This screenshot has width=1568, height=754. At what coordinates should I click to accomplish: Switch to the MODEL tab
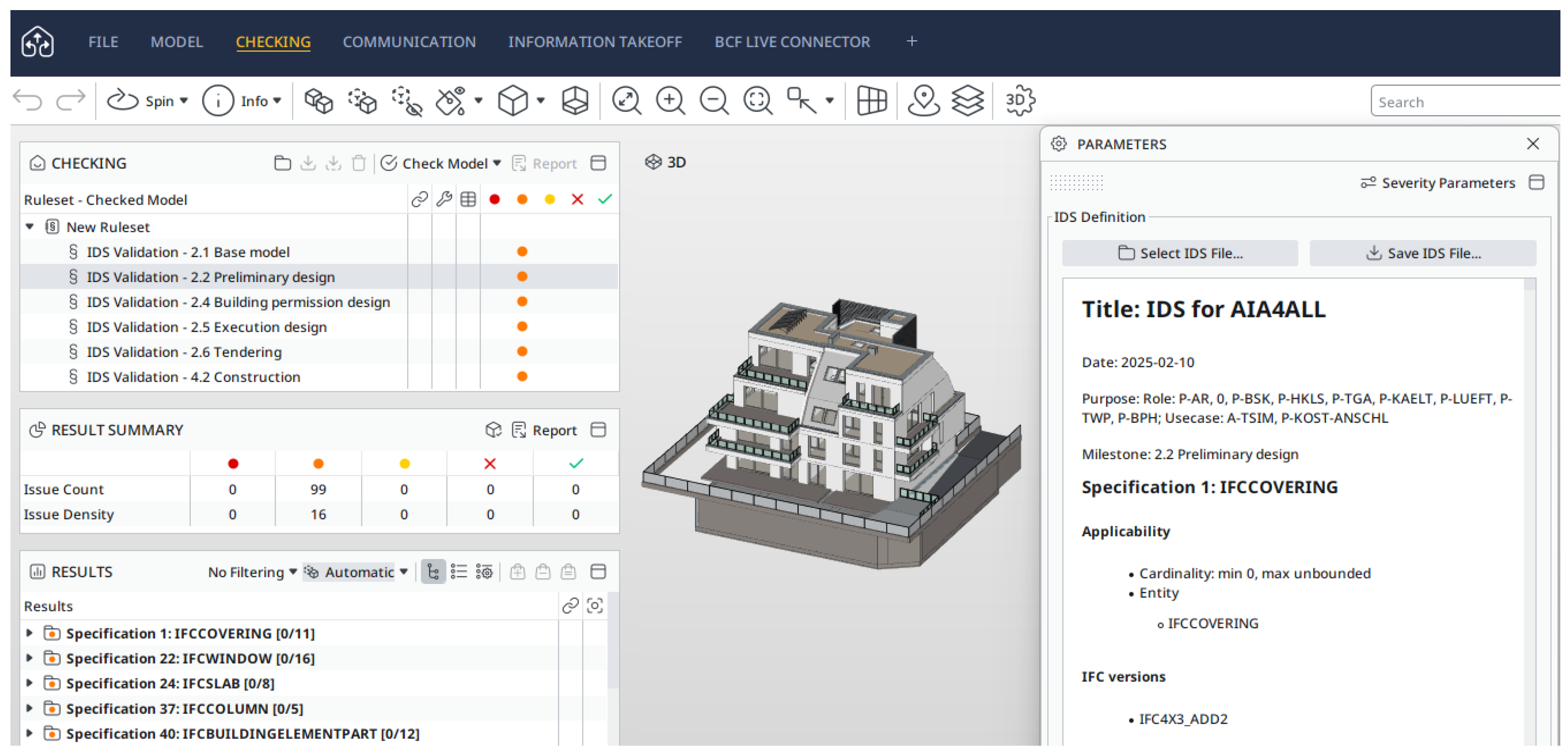coord(177,42)
